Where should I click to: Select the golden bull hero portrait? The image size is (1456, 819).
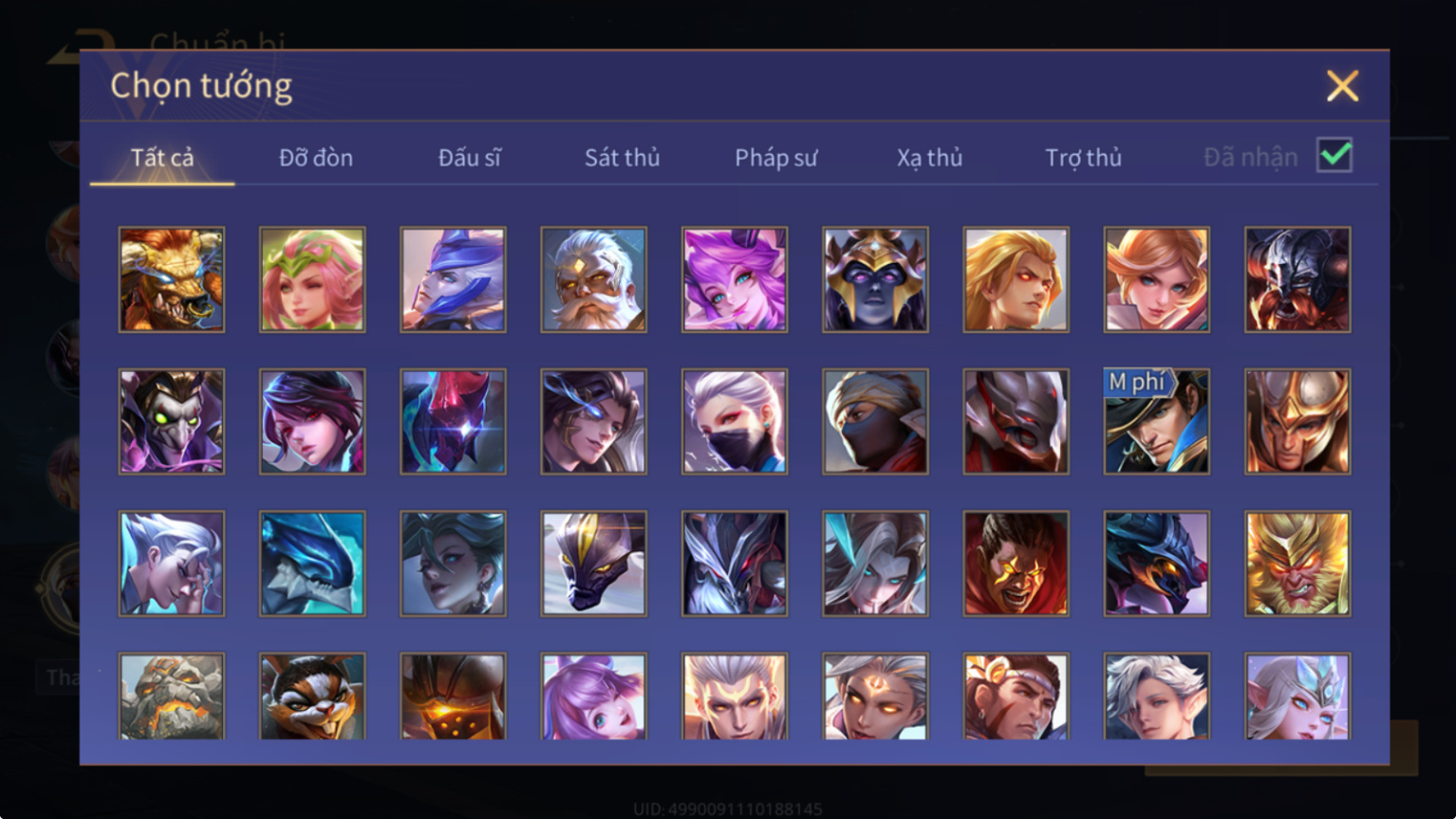coord(172,279)
